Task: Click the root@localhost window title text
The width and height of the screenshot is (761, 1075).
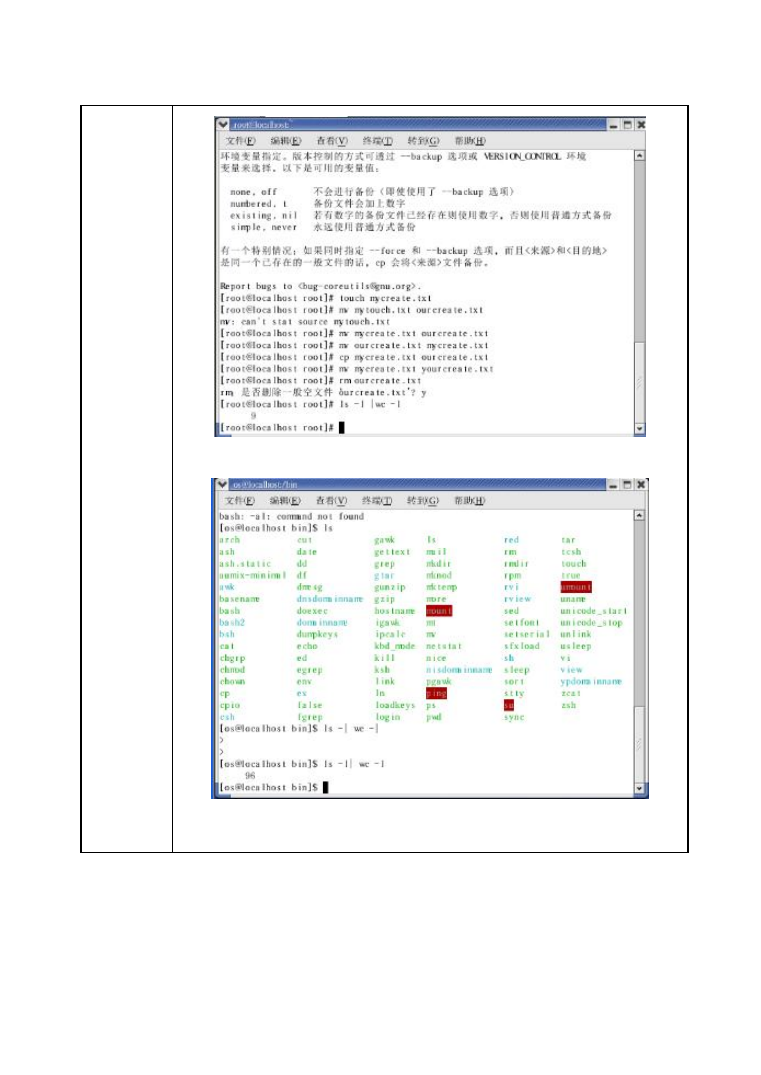Action: [x=261, y=125]
